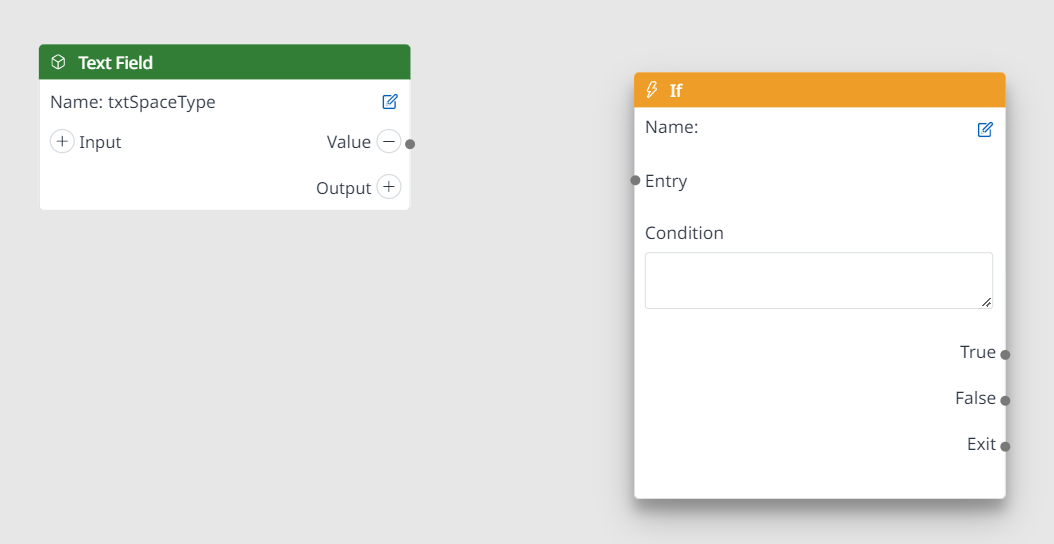Select the Exit output connector dot

[1005, 446]
